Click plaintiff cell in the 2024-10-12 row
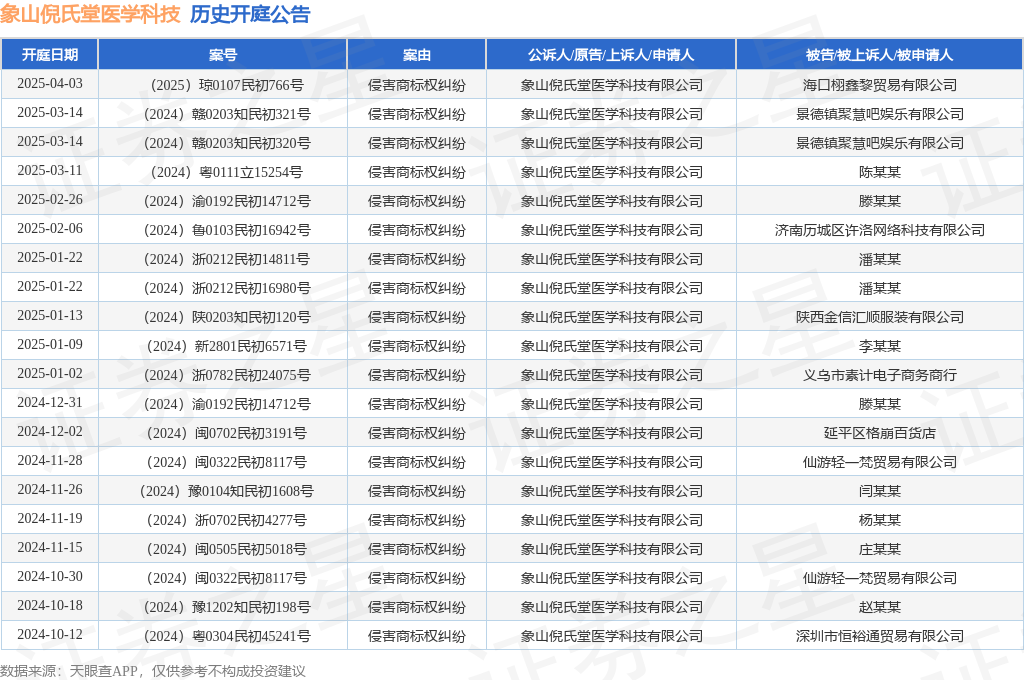This screenshot has height=680, width=1024. pyautogui.click(x=611, y=636)
